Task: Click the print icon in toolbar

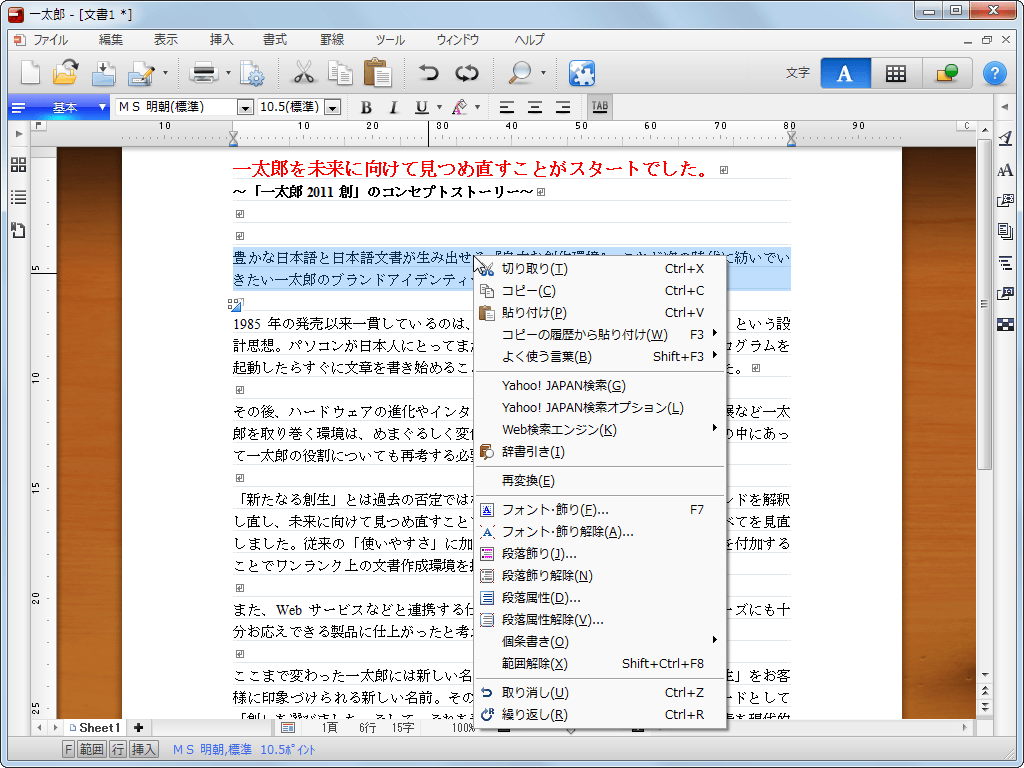Action: pos(204,72)
